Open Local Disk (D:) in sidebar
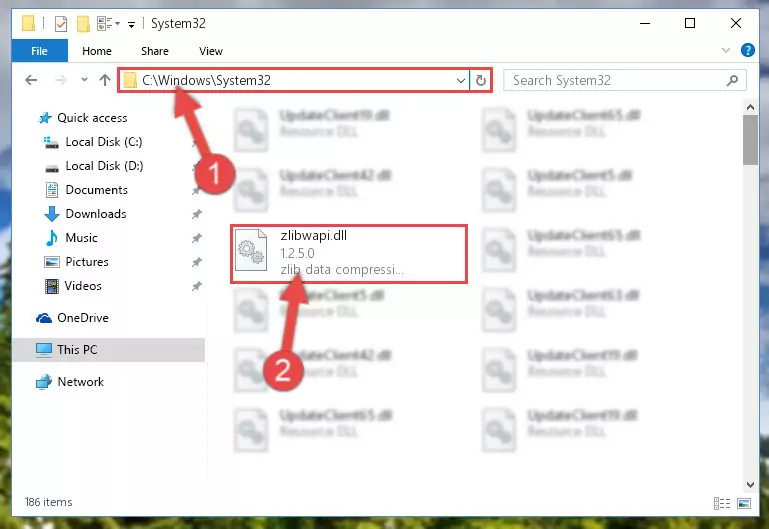This screenshot has width=769, height=529. 104,166
